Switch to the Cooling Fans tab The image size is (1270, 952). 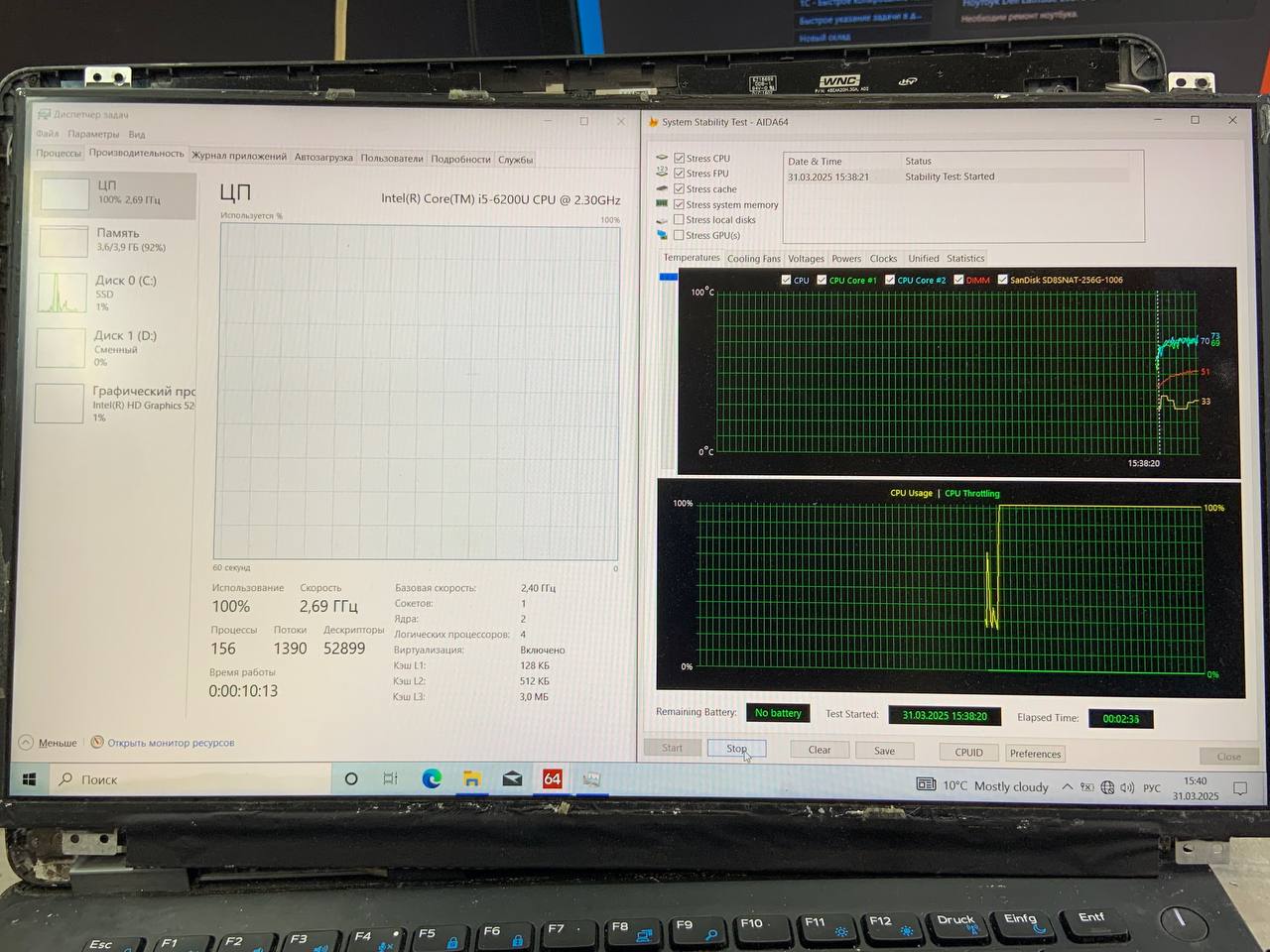[753, 259]
